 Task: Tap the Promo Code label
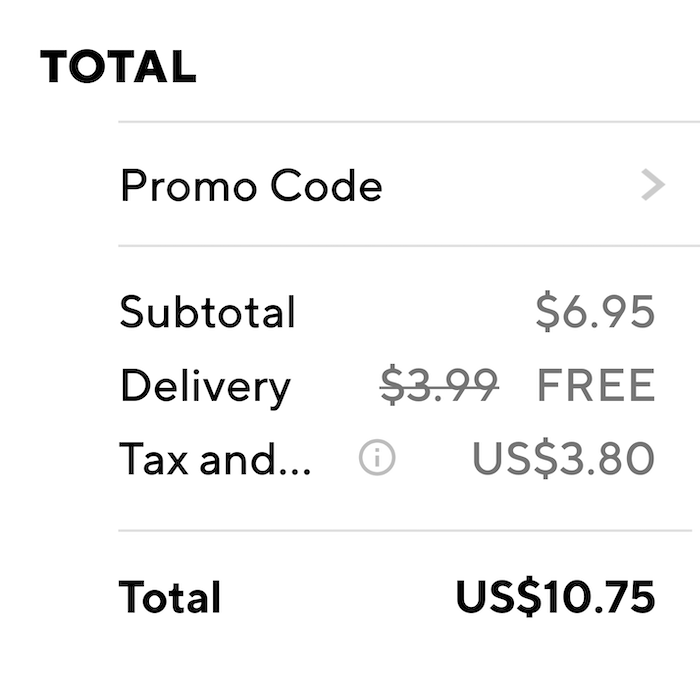(x=251, y=185)
